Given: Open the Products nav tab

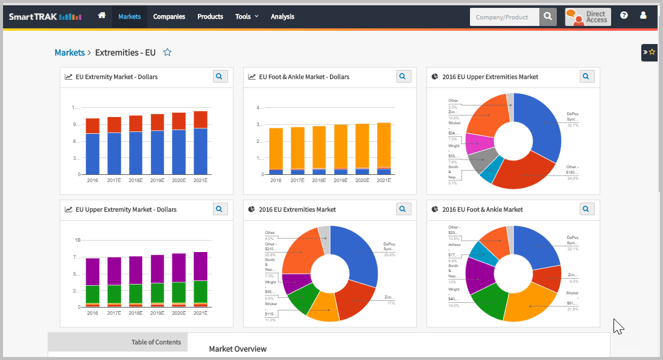Looking at the screenshot, I should (210, 17).
